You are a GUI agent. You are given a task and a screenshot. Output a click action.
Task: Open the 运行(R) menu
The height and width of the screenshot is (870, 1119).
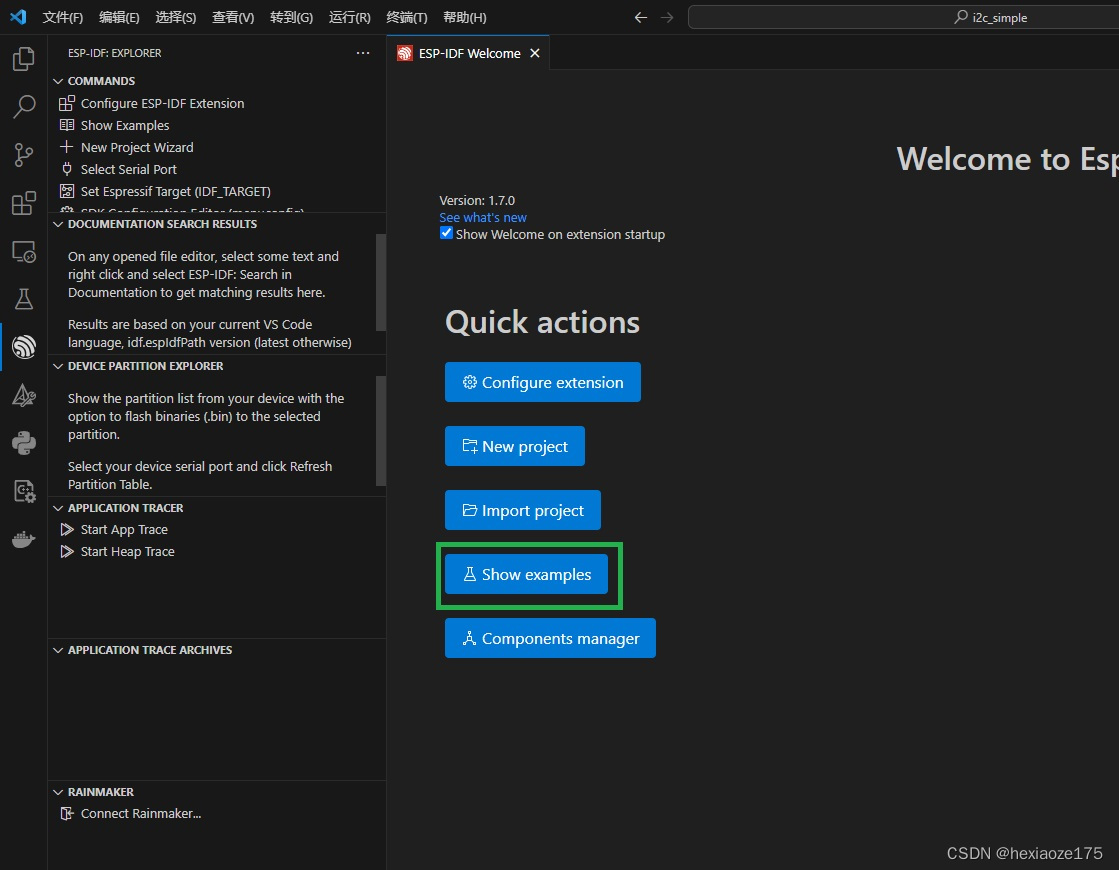coord(350,17)
